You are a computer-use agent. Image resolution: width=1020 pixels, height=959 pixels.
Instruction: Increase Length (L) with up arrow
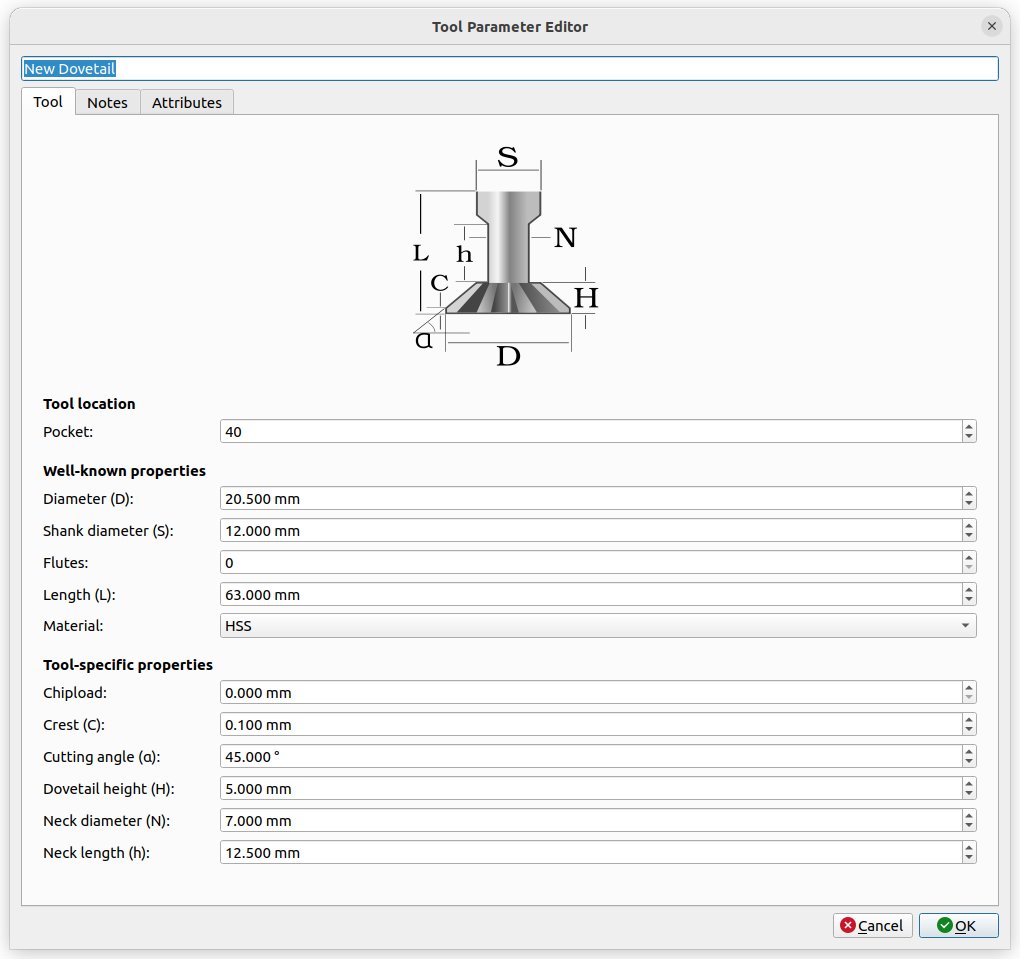click(969, 589)
